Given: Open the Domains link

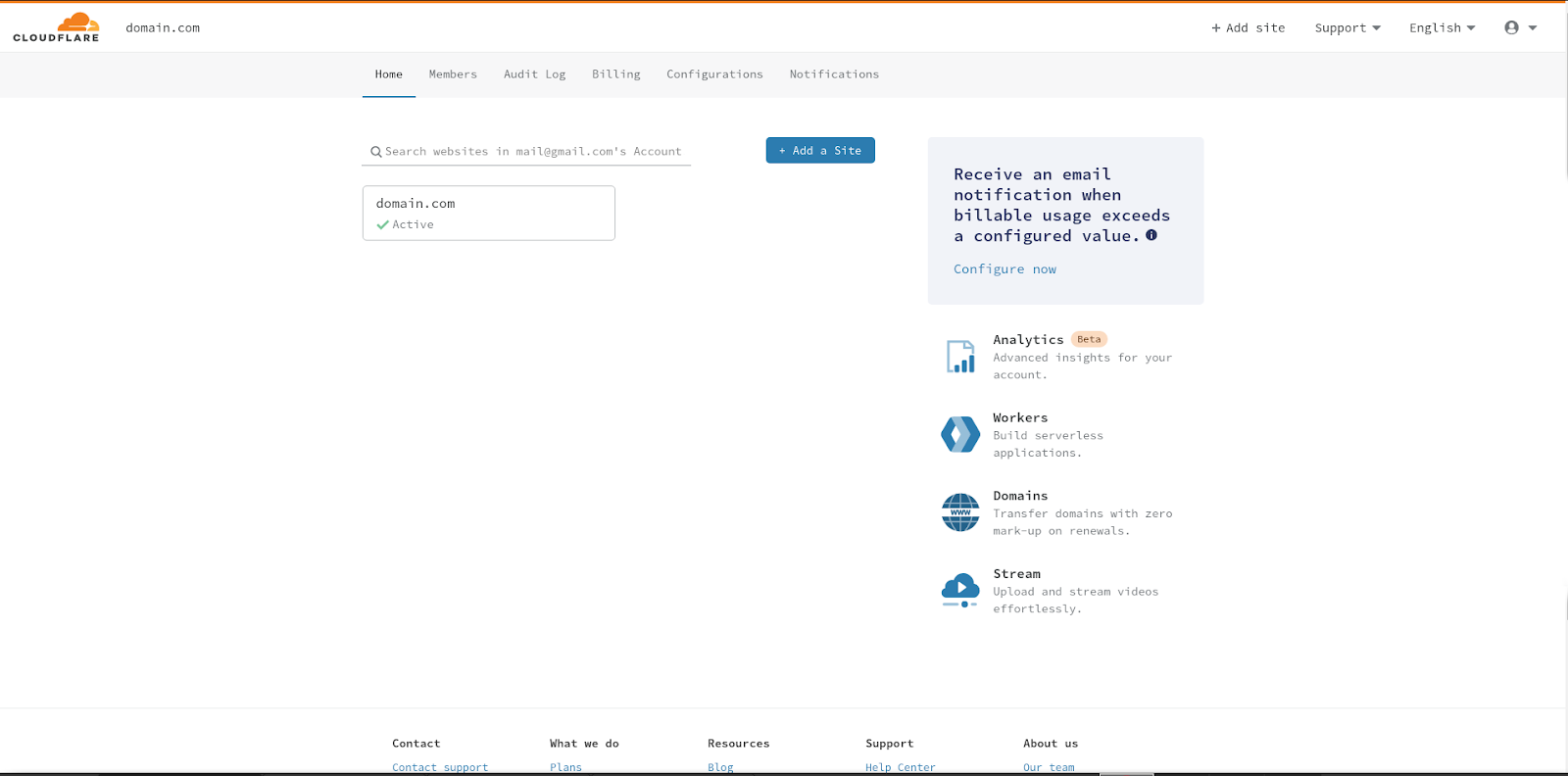Looking at the screenshot, I should click(1020, 496).
